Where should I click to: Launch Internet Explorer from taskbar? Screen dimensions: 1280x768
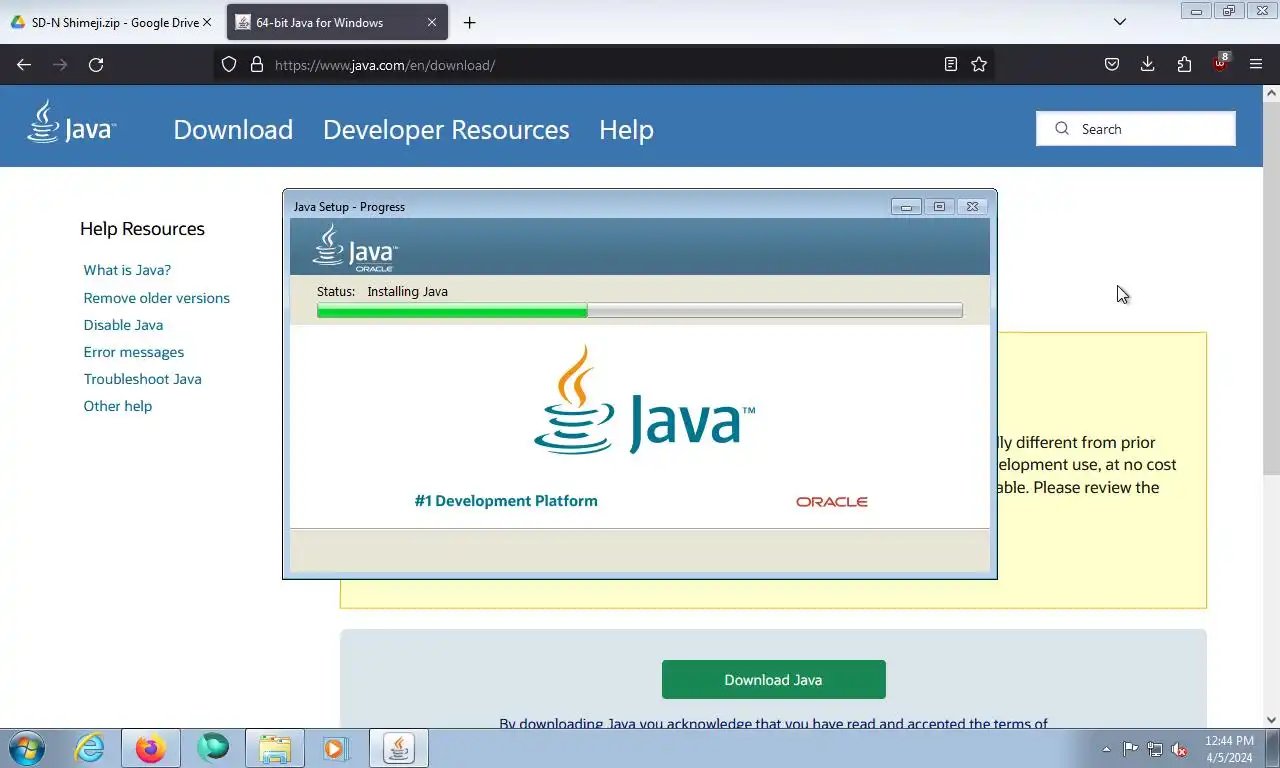point(89,748)
